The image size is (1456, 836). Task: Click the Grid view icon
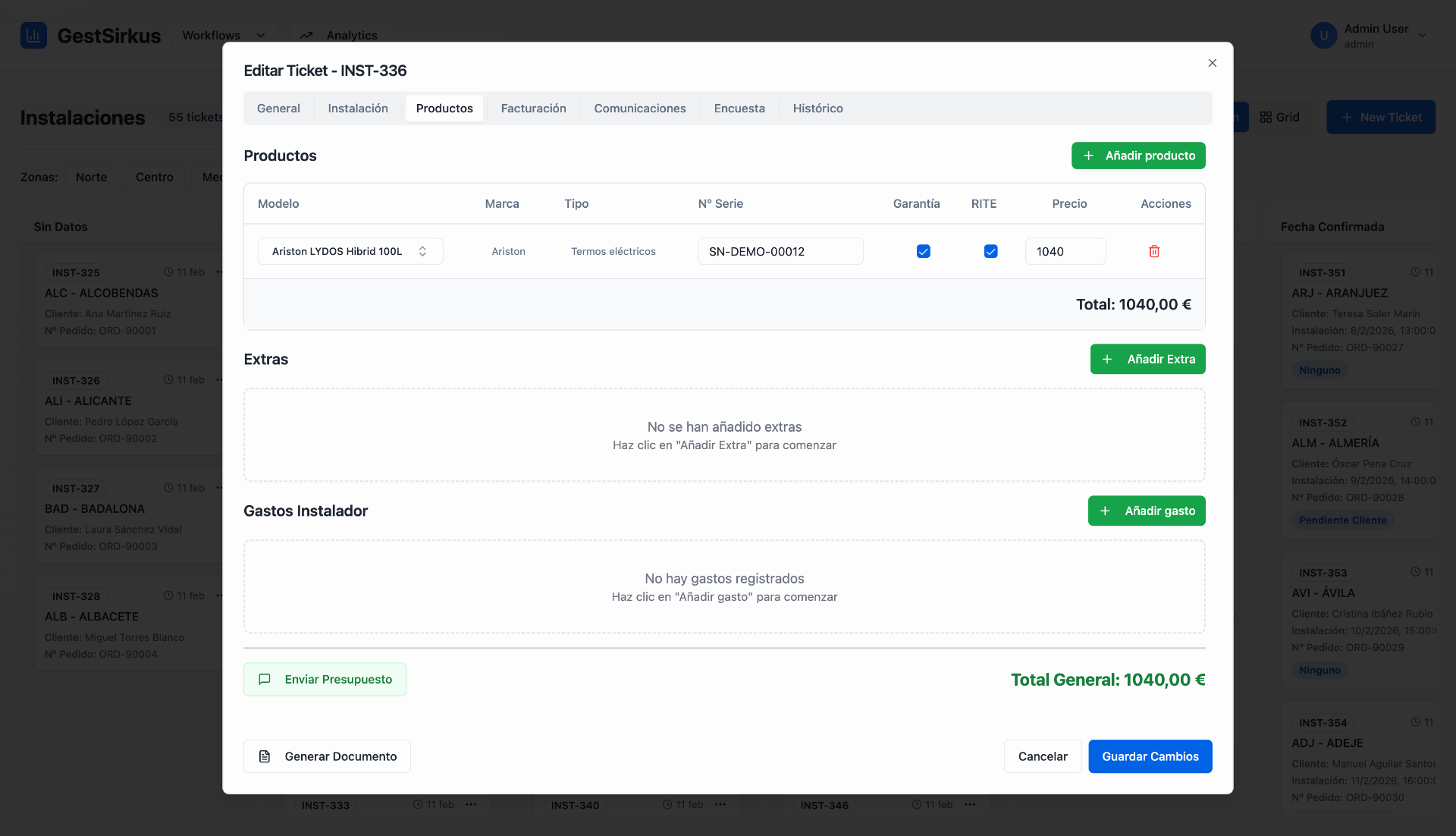tap(1266, 117)
